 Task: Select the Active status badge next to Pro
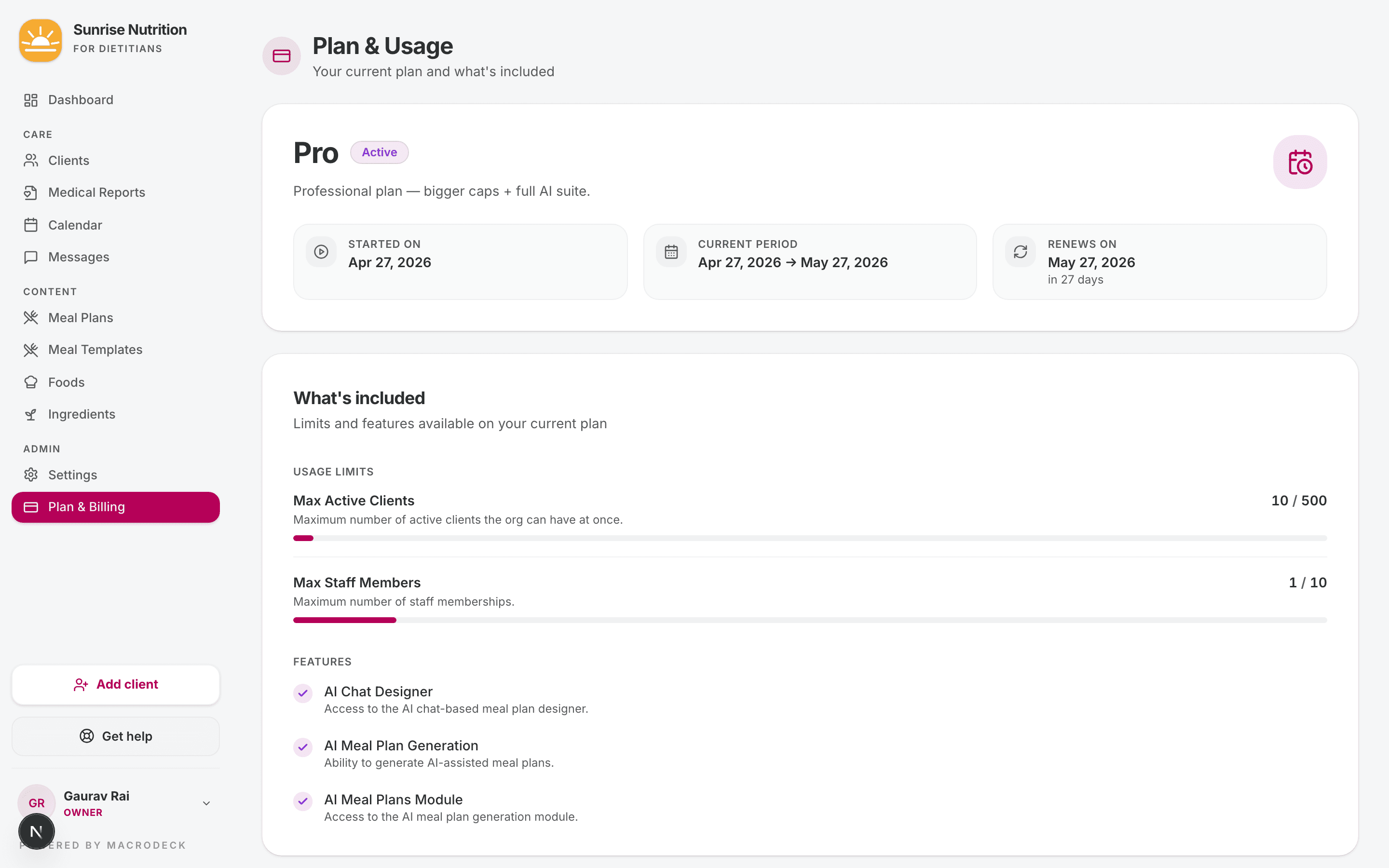click(x=380, y=152)
